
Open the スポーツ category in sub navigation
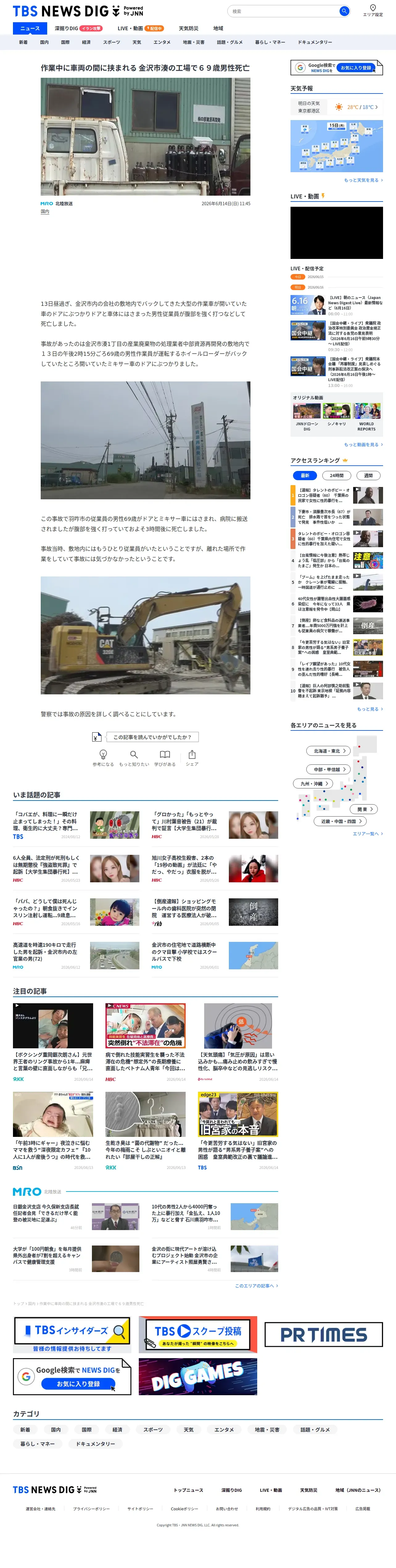tap(111, 42)
